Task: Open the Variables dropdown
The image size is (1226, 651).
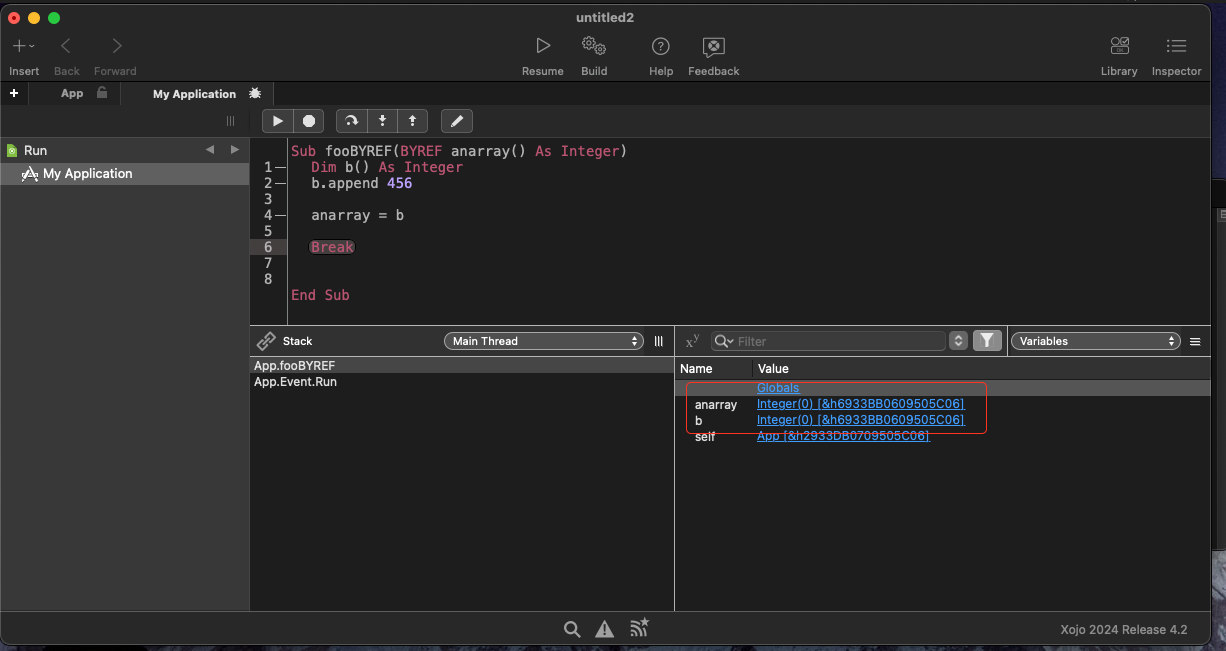Action: click(x=1096, y=341)
